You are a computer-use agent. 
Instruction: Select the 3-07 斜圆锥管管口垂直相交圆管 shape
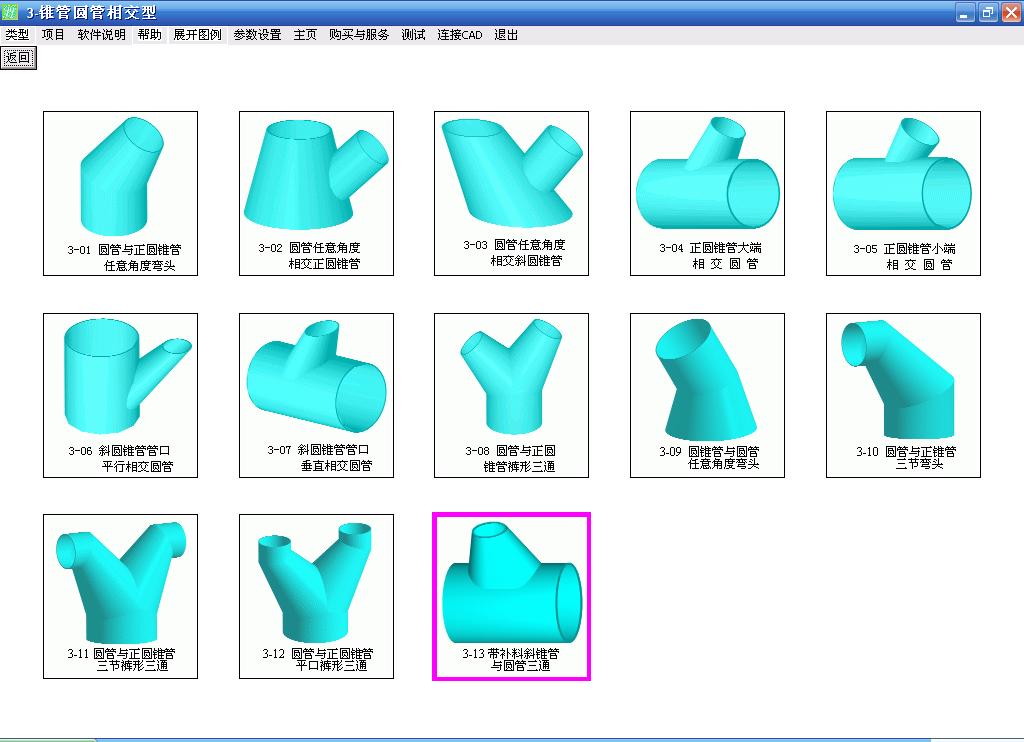(316, 395)
